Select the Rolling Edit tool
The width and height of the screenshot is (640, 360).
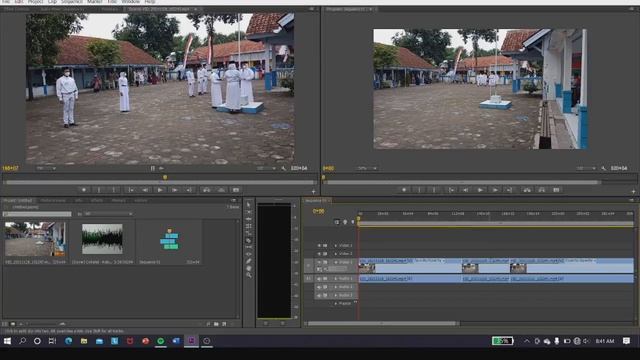(249, 226)
